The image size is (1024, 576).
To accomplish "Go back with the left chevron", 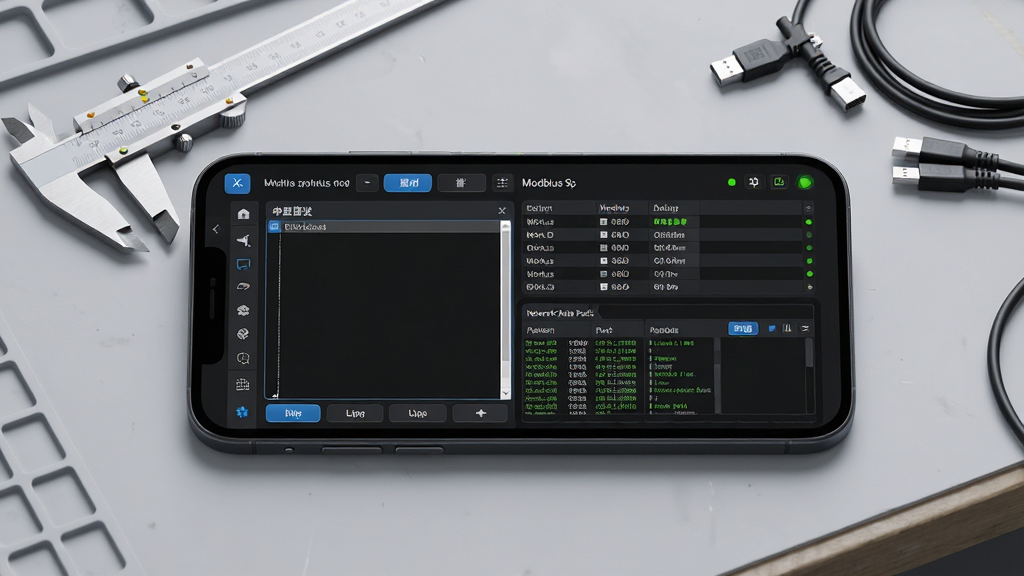I will click(216, 229).
